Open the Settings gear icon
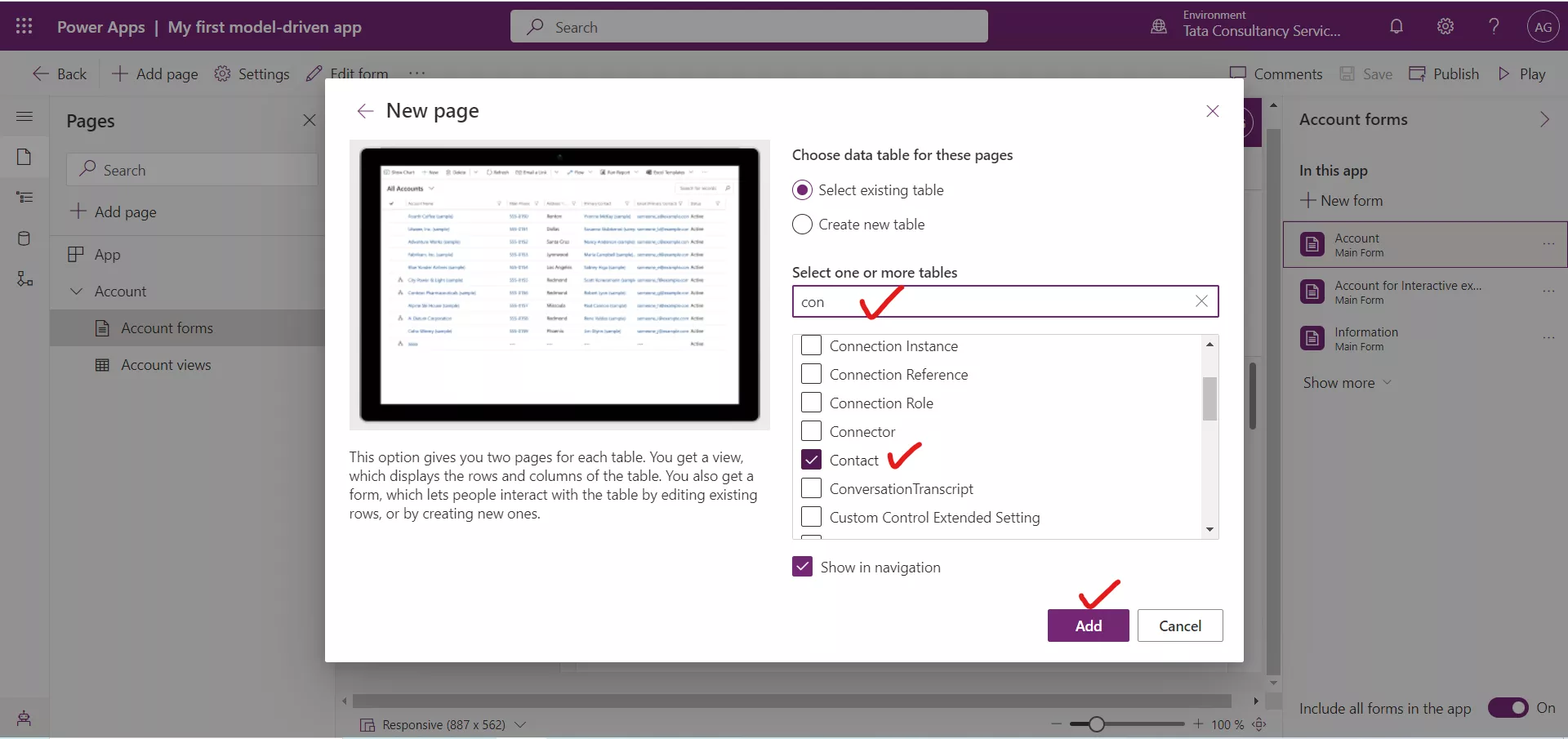Viewport: 1568px width, 739px height. click(x=1445, y=26)
